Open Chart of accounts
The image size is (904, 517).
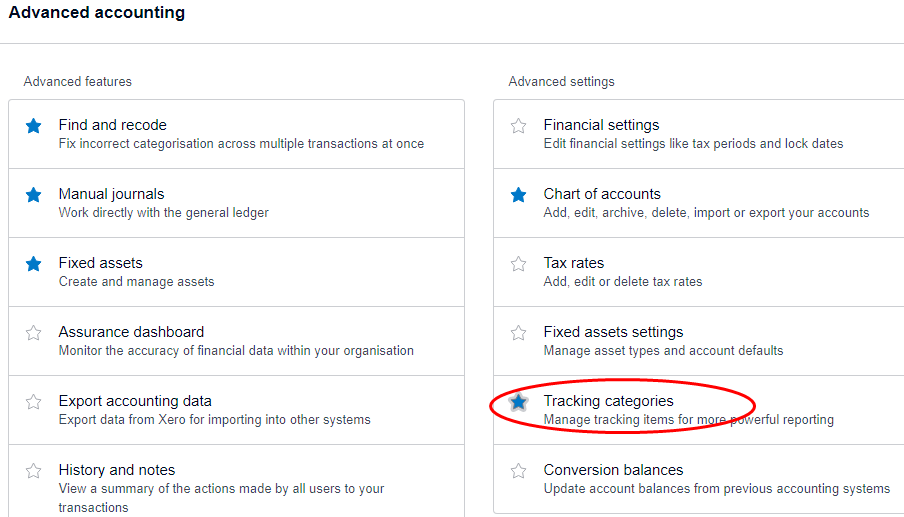(x=602, y=194)
